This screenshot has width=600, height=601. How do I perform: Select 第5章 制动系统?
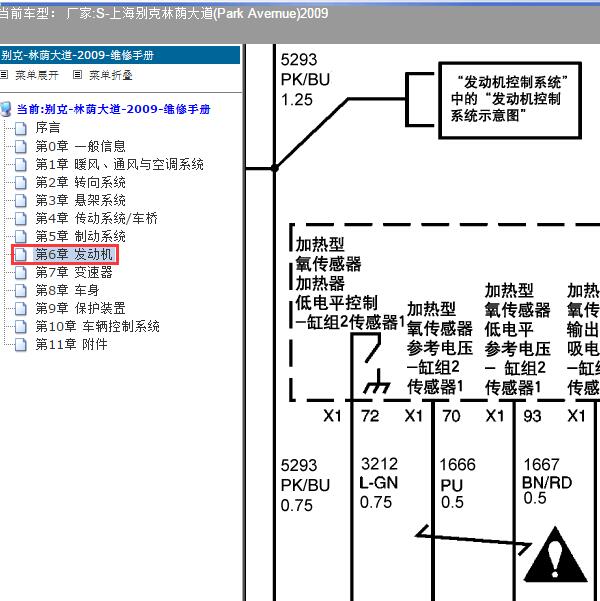tap(81, 236)
